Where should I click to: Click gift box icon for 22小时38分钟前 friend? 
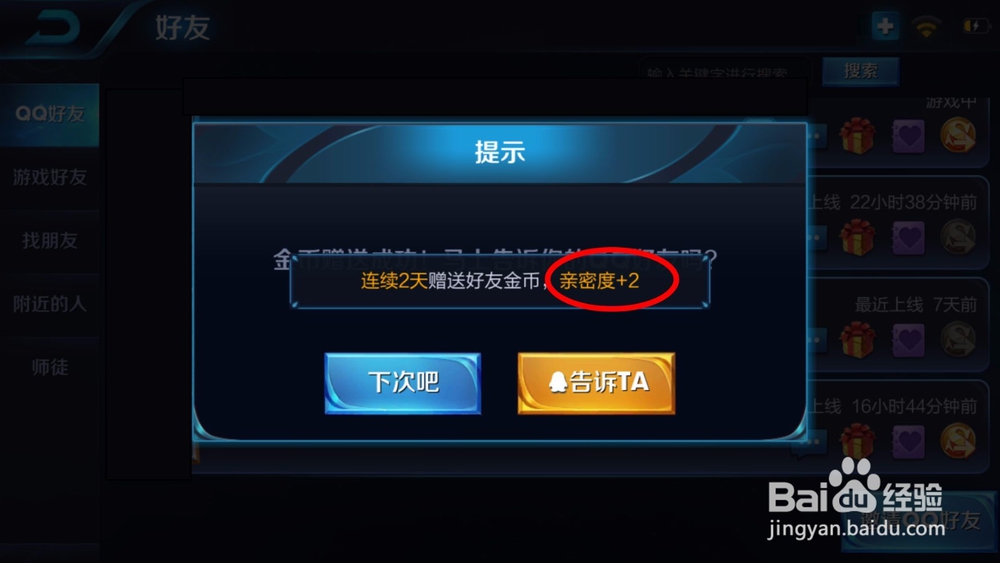[858, 237]
